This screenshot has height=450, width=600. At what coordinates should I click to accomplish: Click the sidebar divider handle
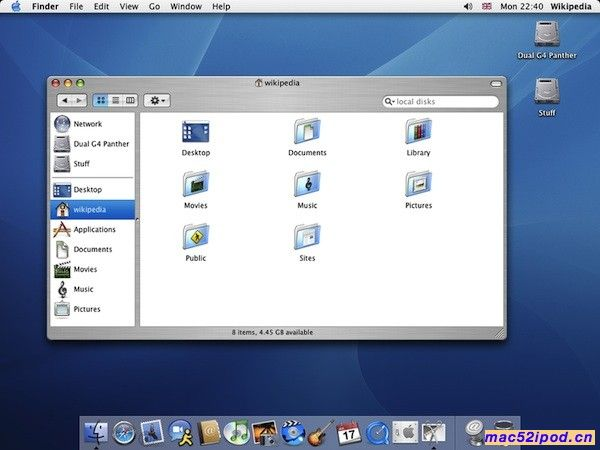click(137, 220)
